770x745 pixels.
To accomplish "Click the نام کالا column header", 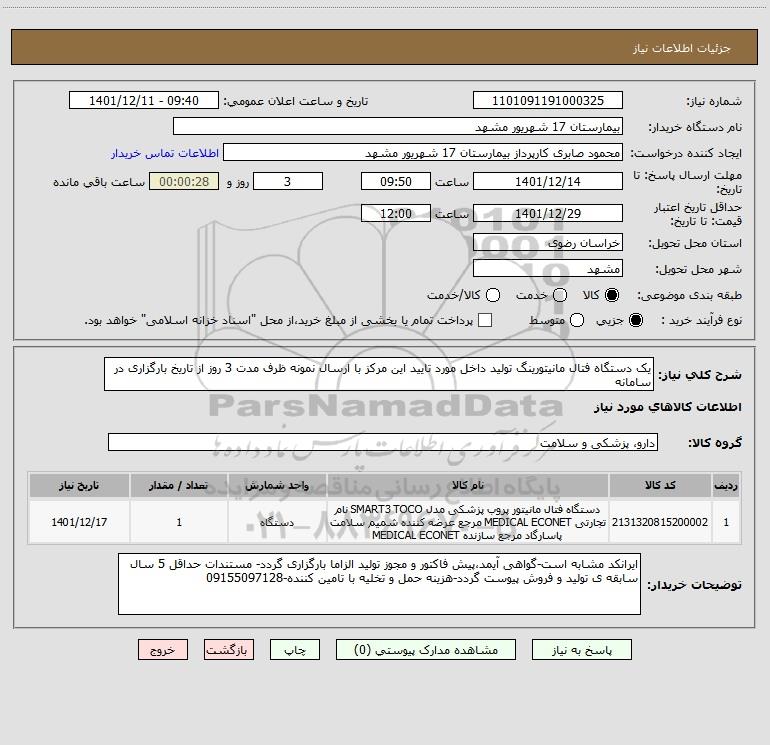I will (468, 485).
